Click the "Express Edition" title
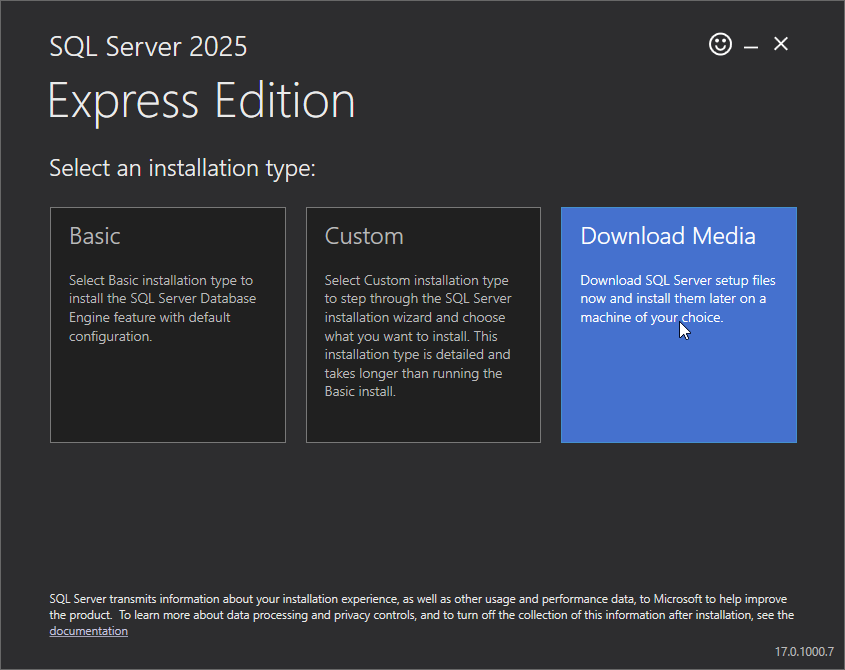845x670 pixels. [x=202, y=102]
